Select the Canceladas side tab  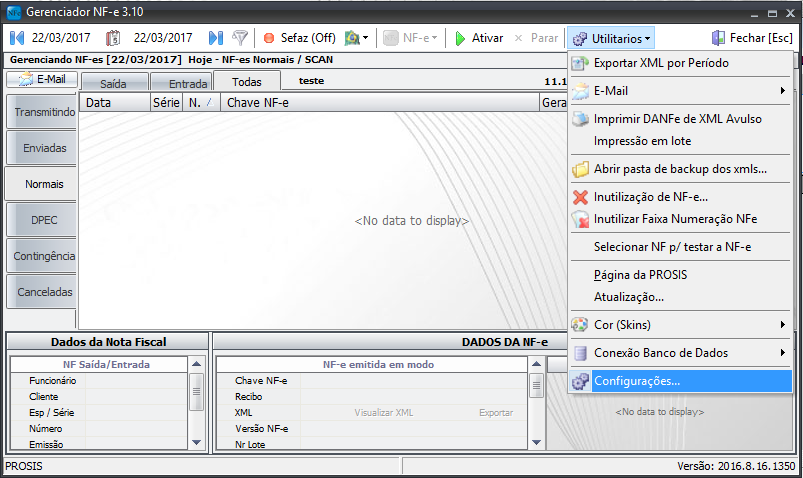click(42, 292)
